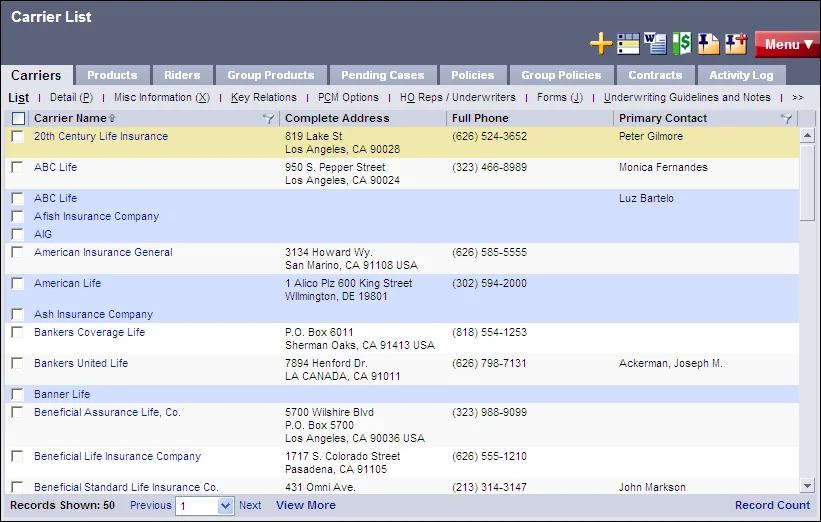Open HO Reps / Underwriters sub-tab
This screenshot has width=821, height=522.
pos(458,97)
